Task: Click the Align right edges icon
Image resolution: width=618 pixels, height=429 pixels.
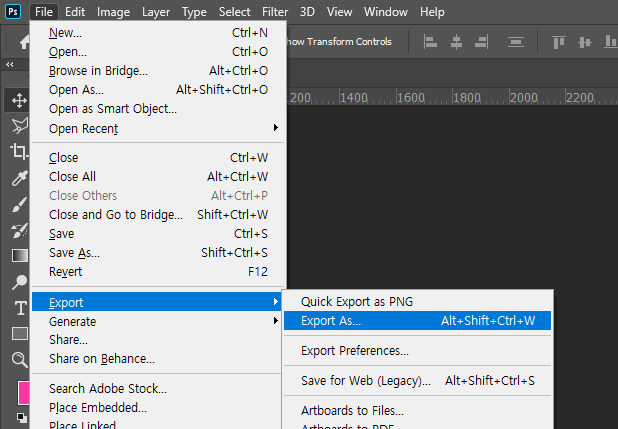Action: [482, 41]
